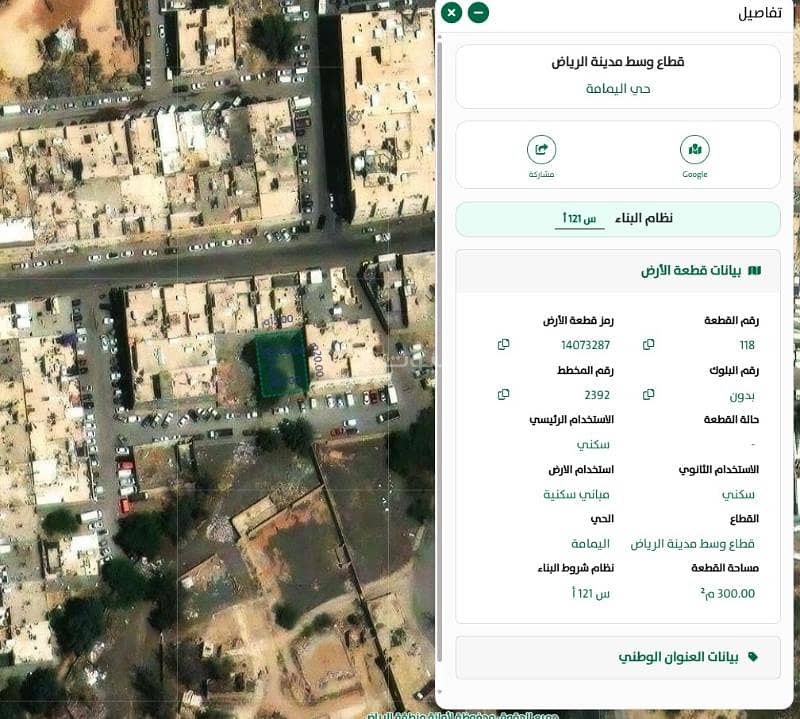Click سكني under الاستخدام الثانوي
800x719 pixels.
coord(739,495)
